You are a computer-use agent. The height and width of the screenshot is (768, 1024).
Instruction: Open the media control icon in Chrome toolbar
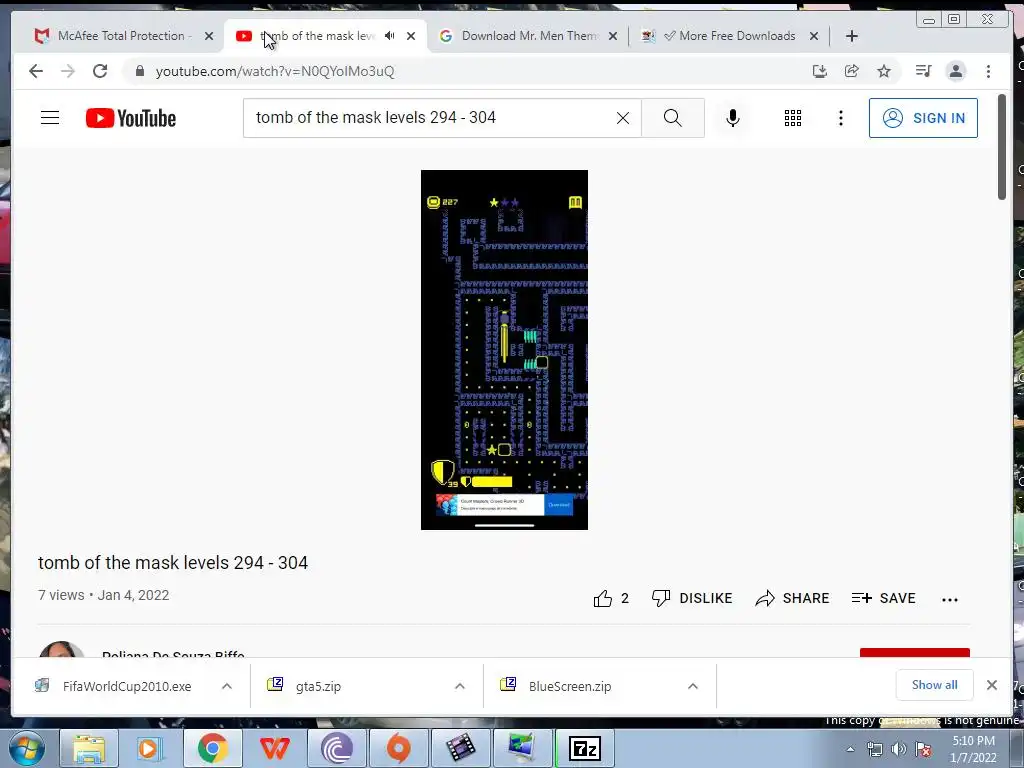point(923,71)
